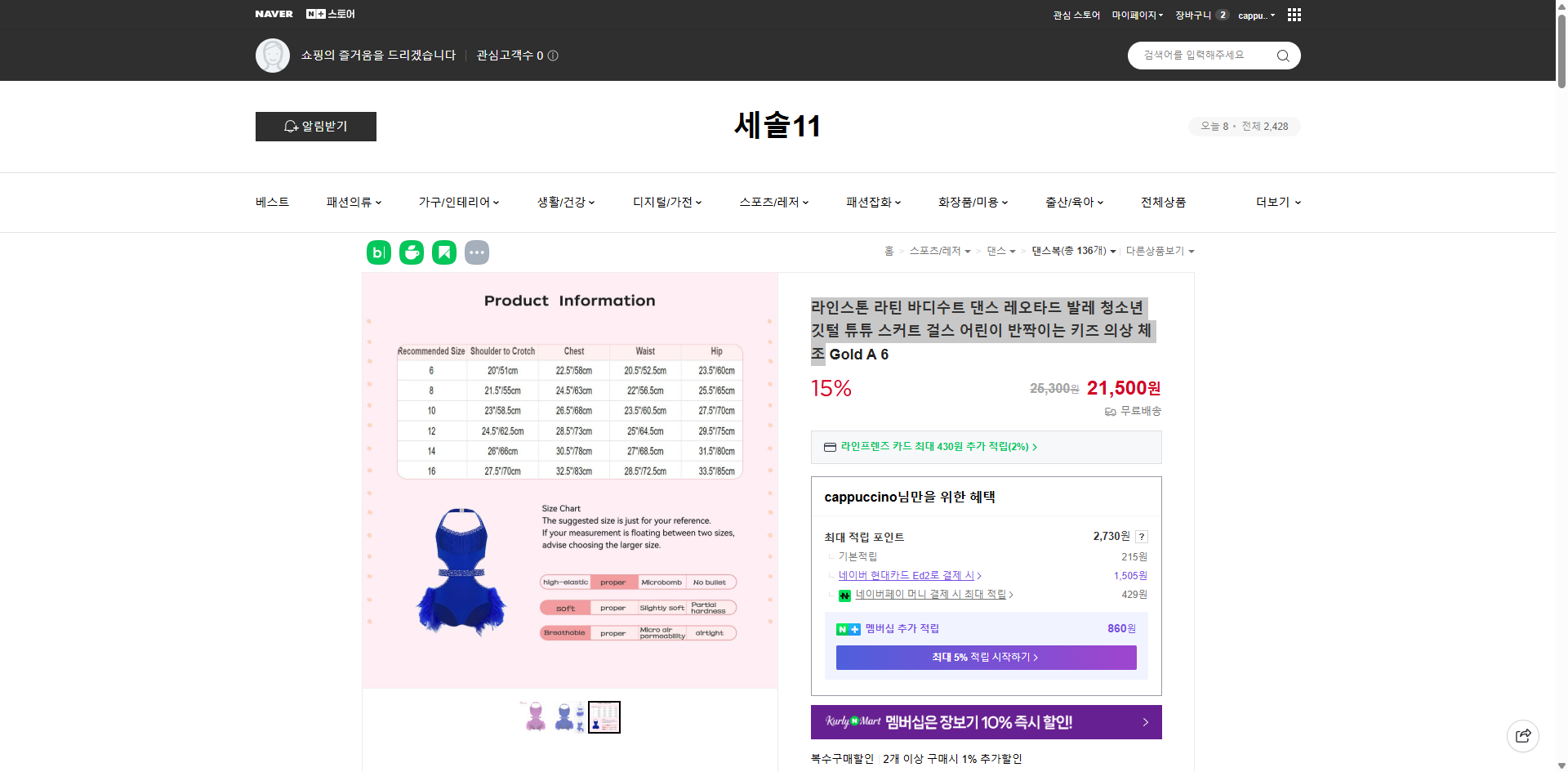
Task: Open the 네이버 현대카드 Ed2로 결제 시 link
Action: tap(906, 575)
